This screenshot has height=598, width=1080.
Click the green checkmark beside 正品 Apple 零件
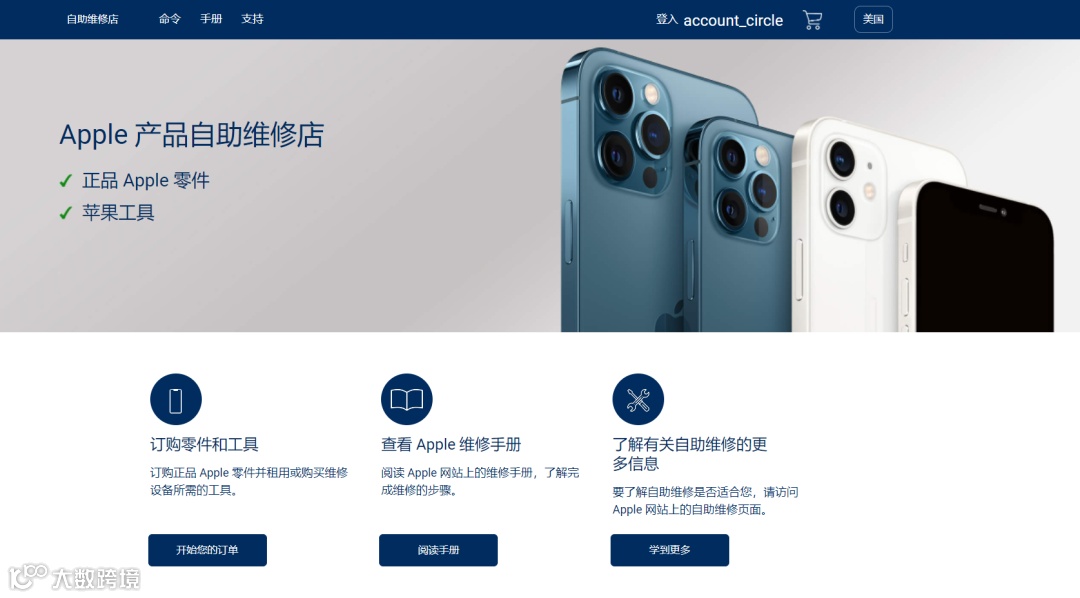coord(65,181)
